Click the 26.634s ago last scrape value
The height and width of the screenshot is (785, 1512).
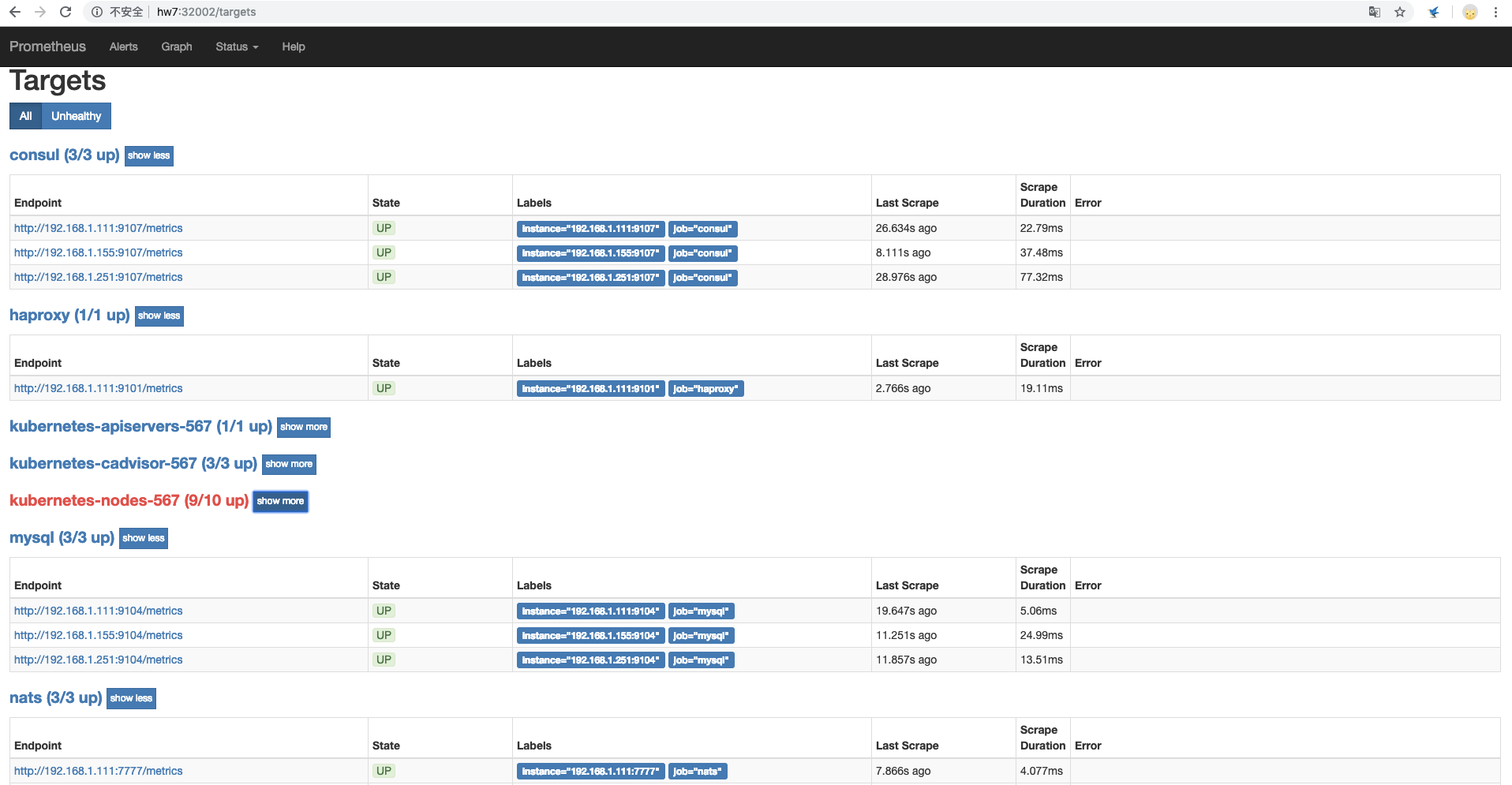pyautogui.click(x=906, y=228)
